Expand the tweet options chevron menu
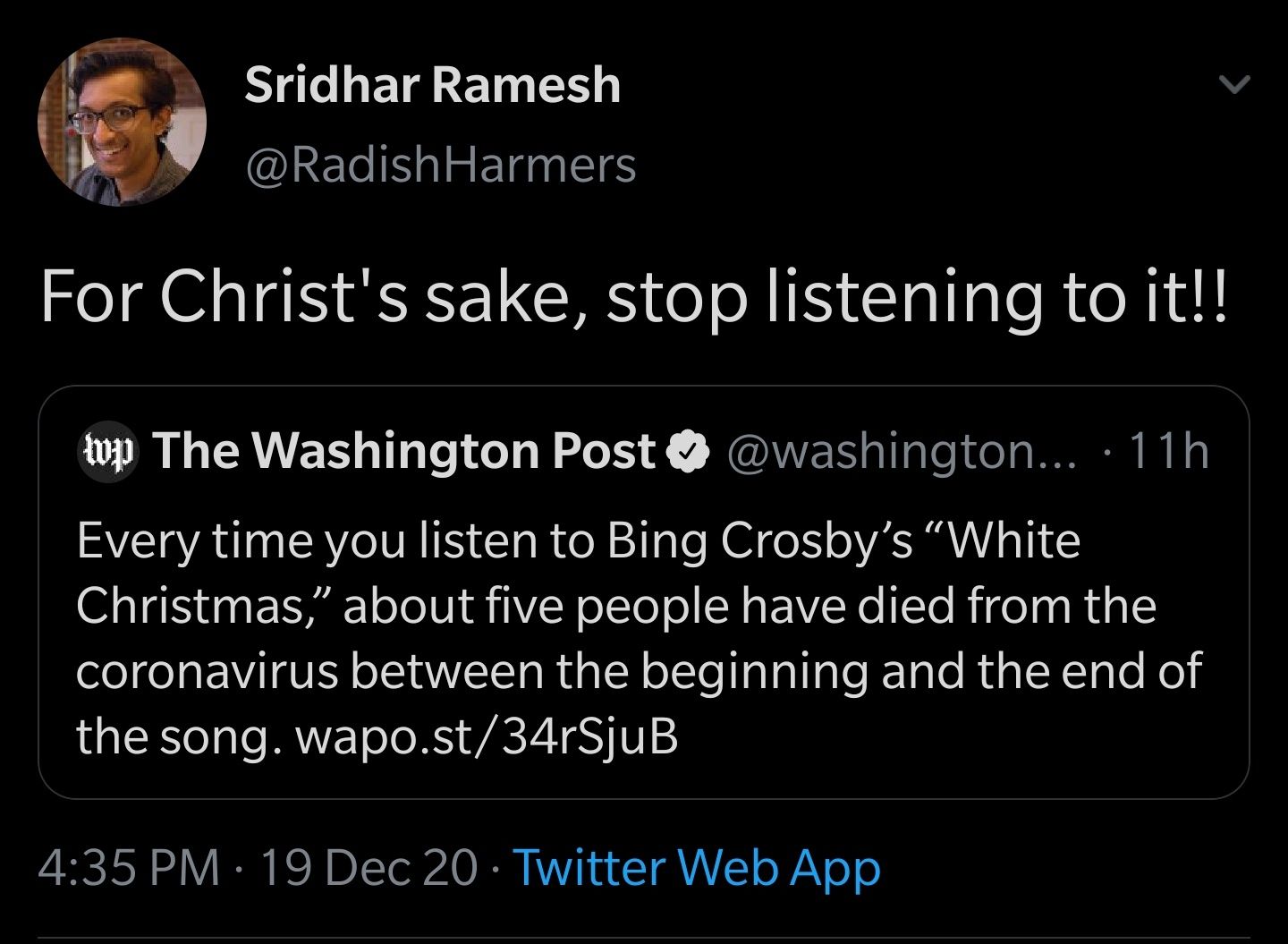The image size is (1288, 944). [1234, 86]
